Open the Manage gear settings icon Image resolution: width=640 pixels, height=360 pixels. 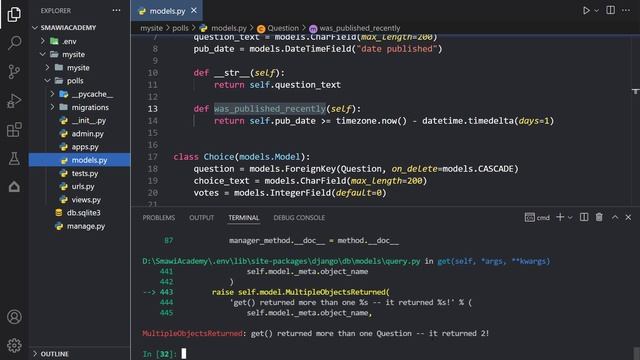coord(14,345)
